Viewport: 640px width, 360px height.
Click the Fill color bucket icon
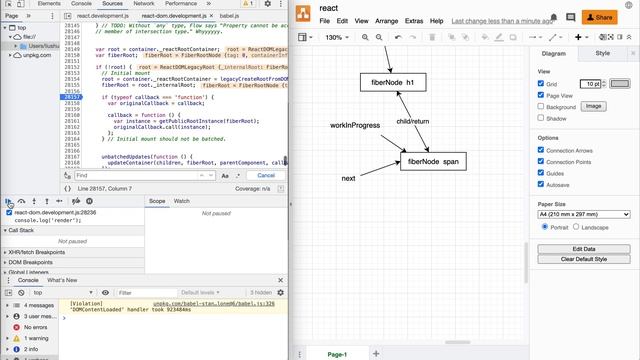pos(485,37)
